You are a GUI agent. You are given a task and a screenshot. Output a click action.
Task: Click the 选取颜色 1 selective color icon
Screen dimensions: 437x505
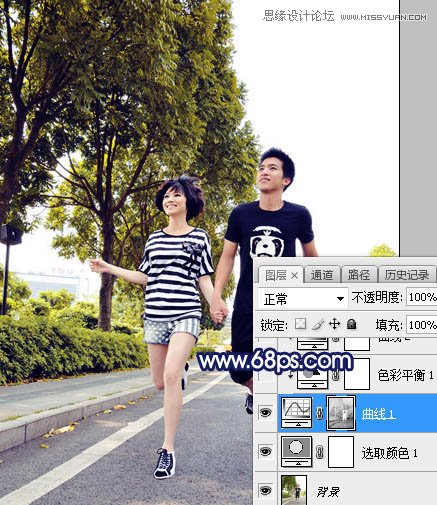point(296,452)
